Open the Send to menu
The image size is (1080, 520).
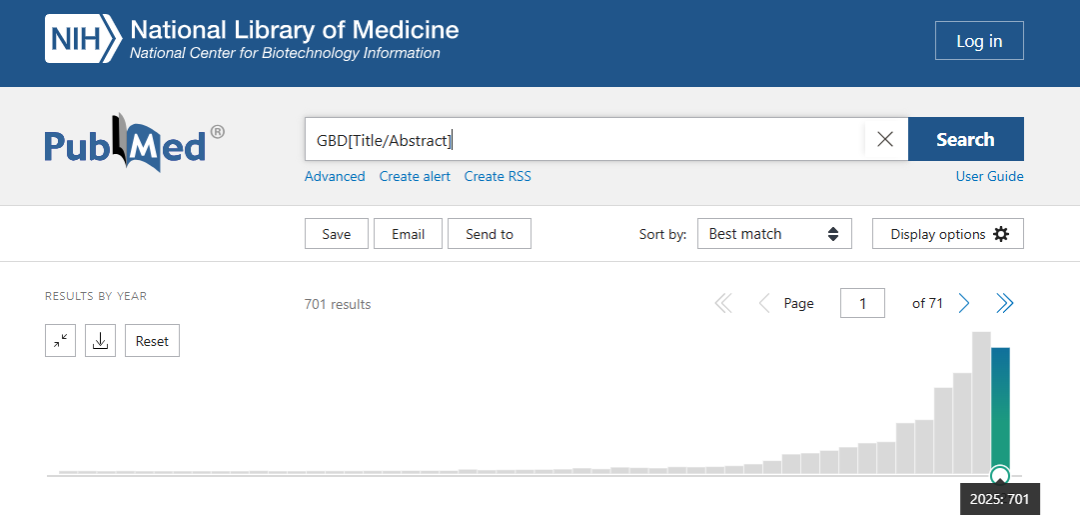click(489, 234)
